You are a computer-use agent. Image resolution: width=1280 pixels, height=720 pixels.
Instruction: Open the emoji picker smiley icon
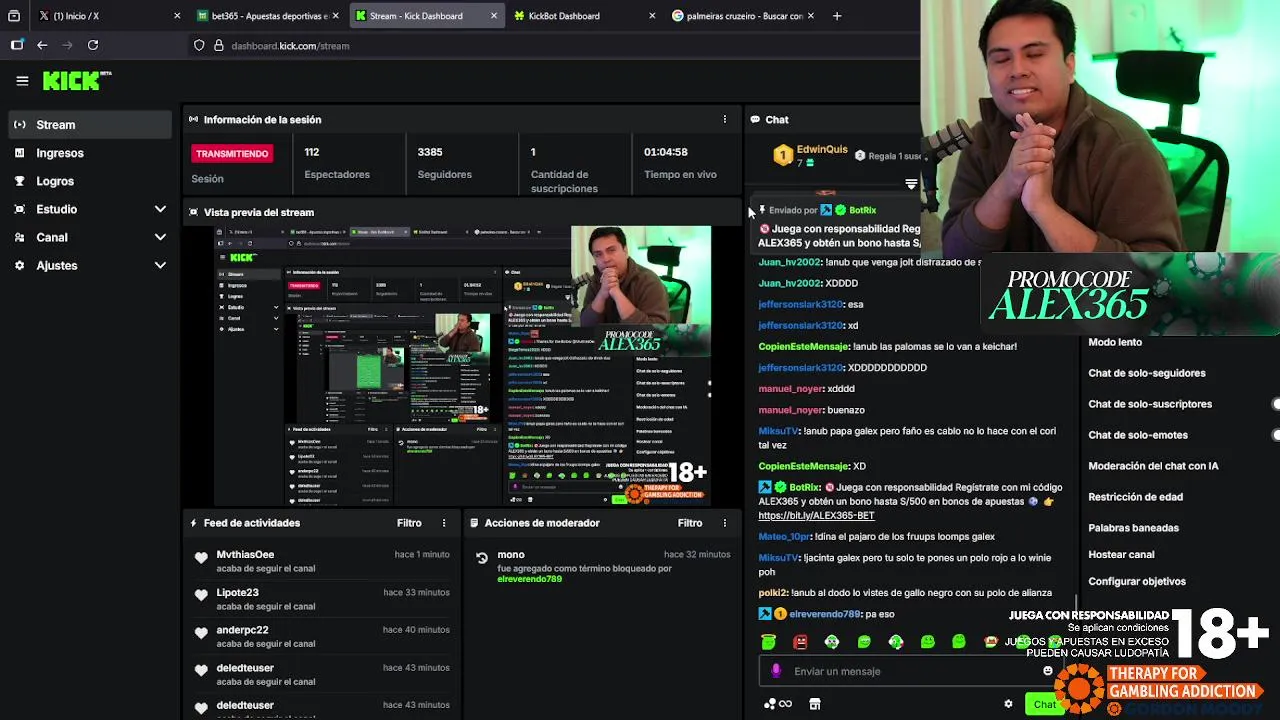[1048, 671]
